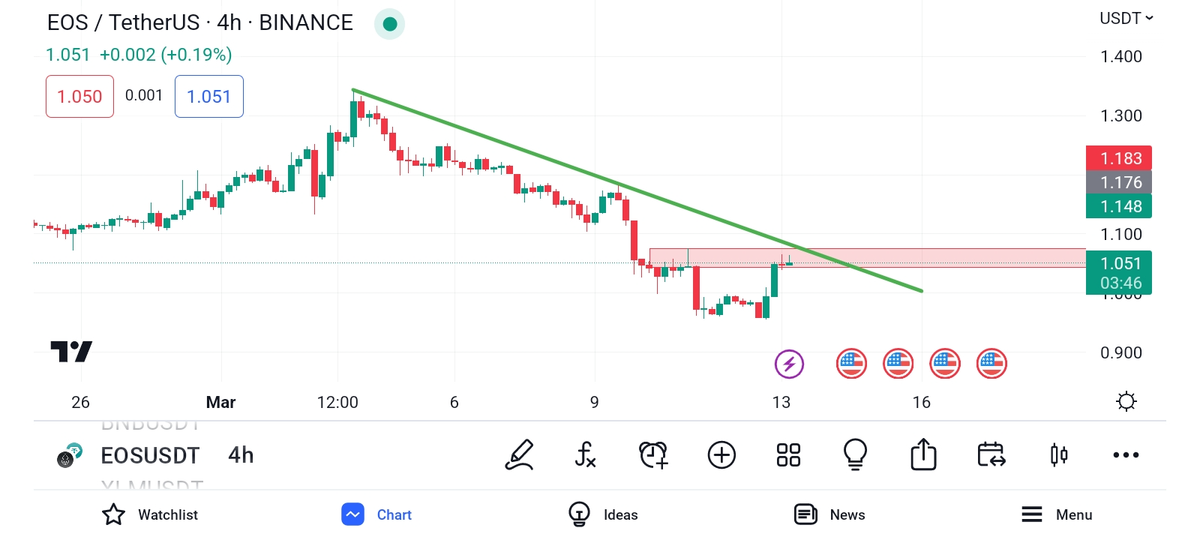Screen dimensions: 1200x540
Task: Change the candlestick chart type
Action: coord(1058,455)
